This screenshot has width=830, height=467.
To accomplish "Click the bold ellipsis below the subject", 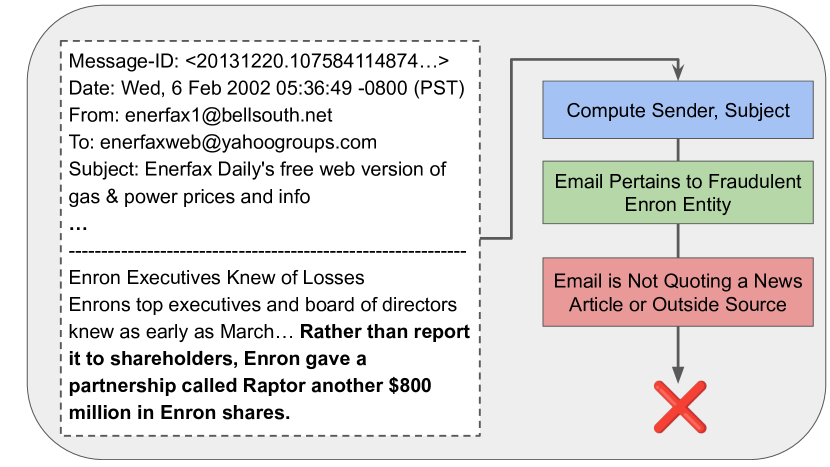I will 78,228.
